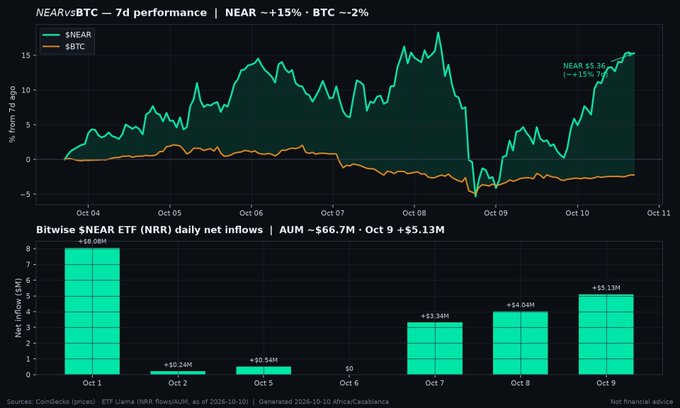Click the +$4.04M bar value label
The width and height of the screenshot is (680, 408).
click(520, 305)
